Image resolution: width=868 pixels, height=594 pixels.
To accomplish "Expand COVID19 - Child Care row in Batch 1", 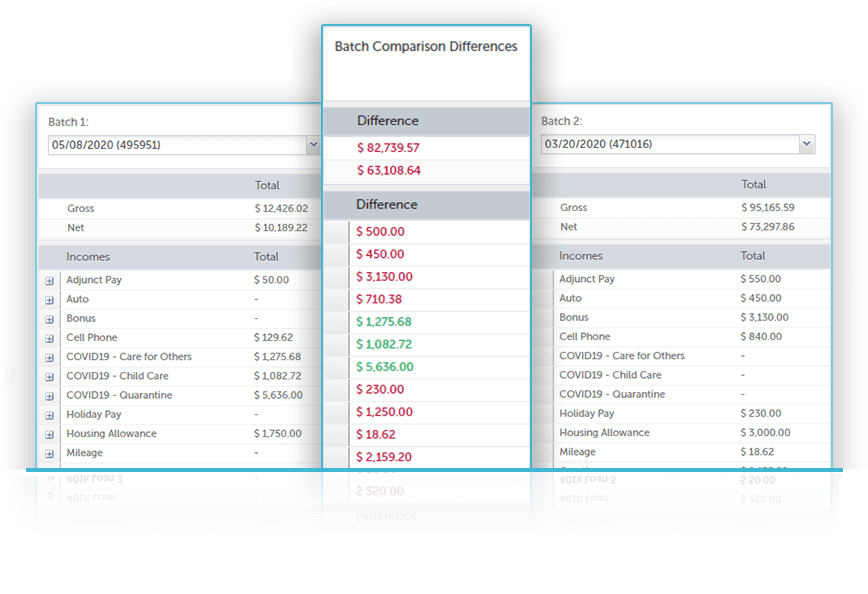I will pyautogui.click(x=50, y=377).
